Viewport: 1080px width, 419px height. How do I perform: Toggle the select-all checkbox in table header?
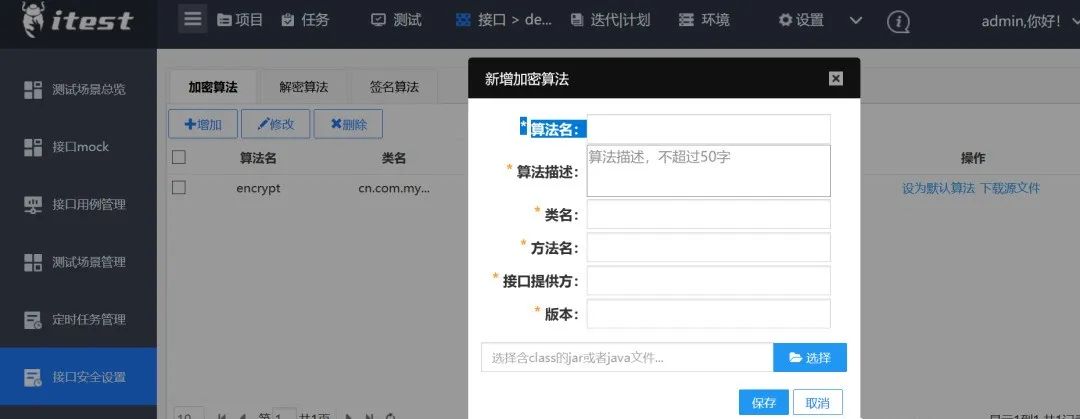[x=179, y=157]
